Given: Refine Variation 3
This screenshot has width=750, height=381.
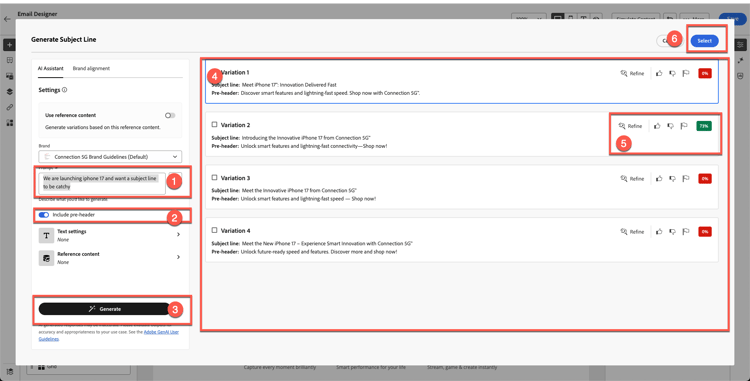Looking at the screenshot, I should pyautogui.click(x=632, y=178).
